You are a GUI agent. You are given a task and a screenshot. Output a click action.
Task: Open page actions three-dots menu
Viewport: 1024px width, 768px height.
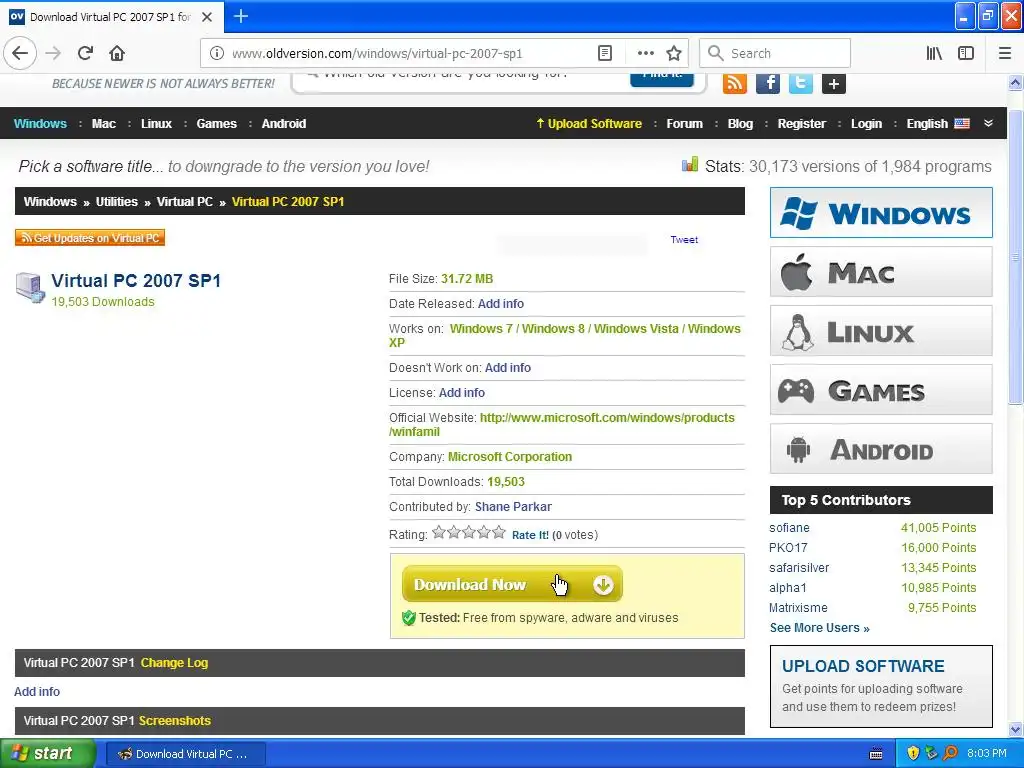645,54
